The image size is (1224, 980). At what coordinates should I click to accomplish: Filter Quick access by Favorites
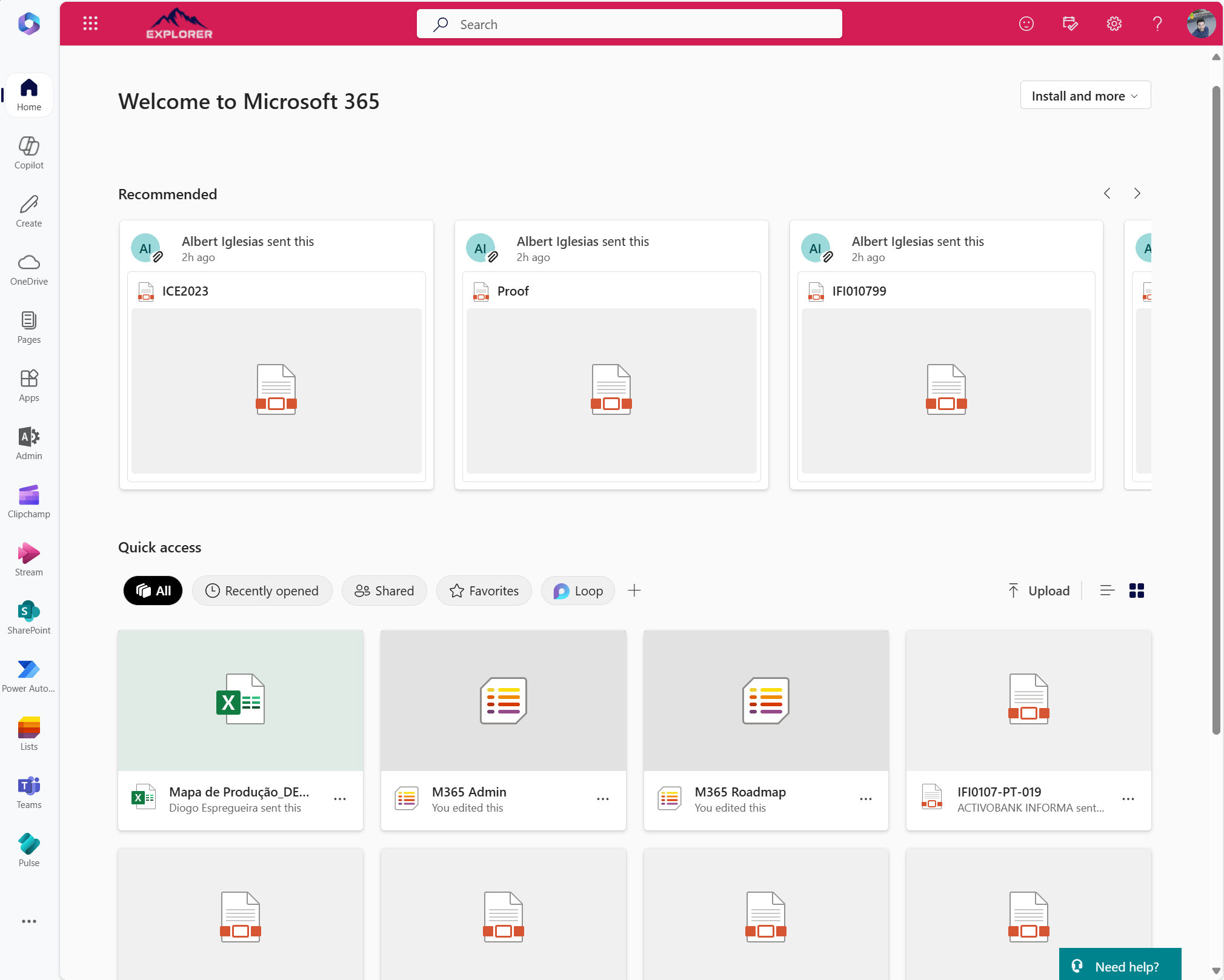tap(484, 591)
